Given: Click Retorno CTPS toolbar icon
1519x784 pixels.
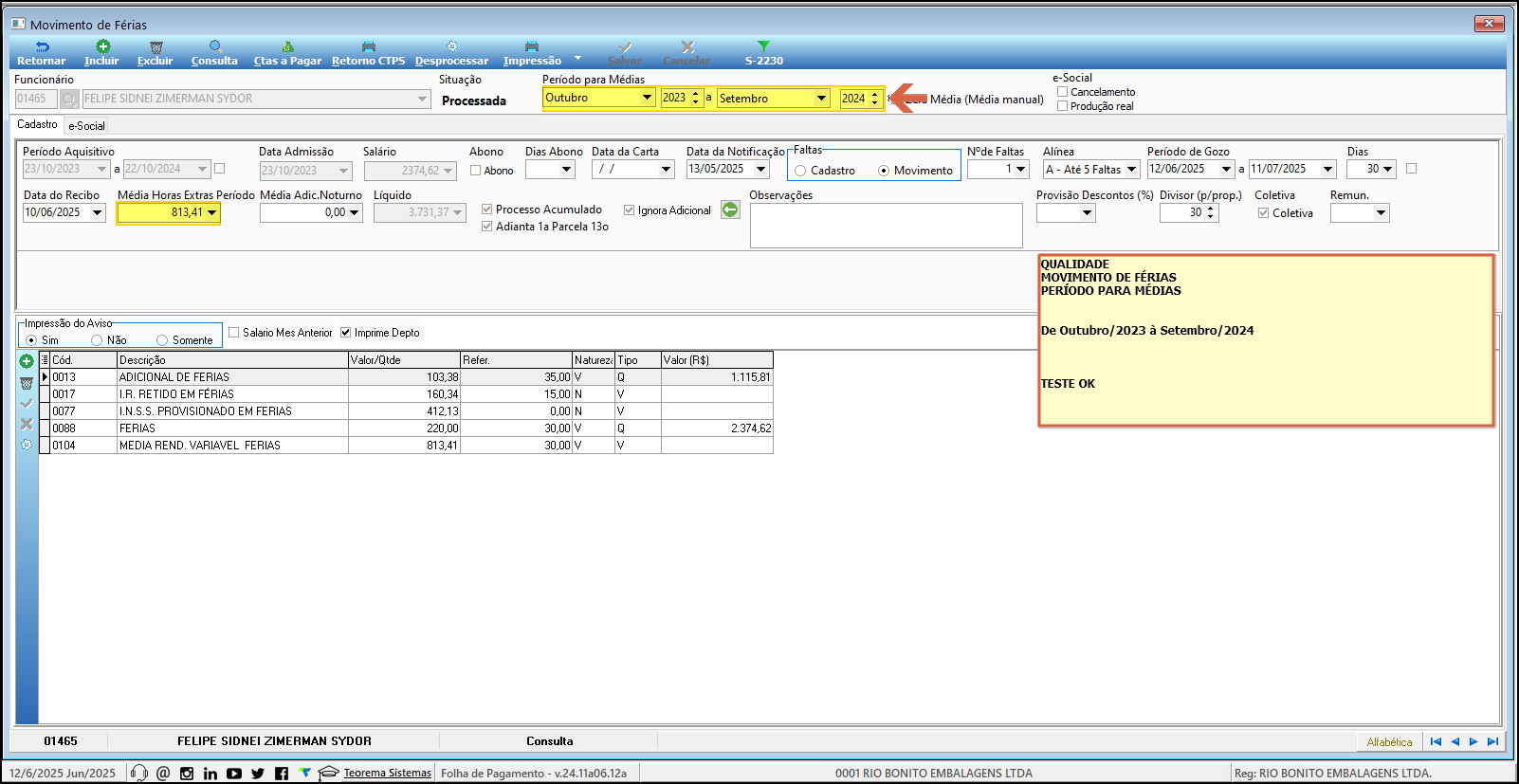Looking at the screenshot, I should [x=369, y=46].
